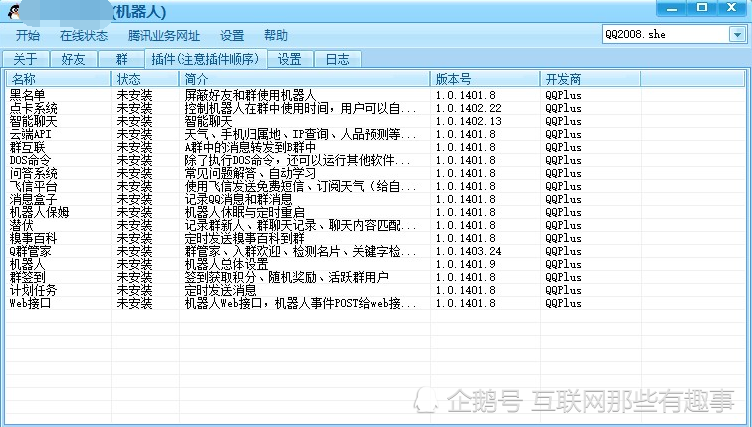Click description 屏蔽好友和群使用机器人
752x427 pixels.
[x=250, y=95]
